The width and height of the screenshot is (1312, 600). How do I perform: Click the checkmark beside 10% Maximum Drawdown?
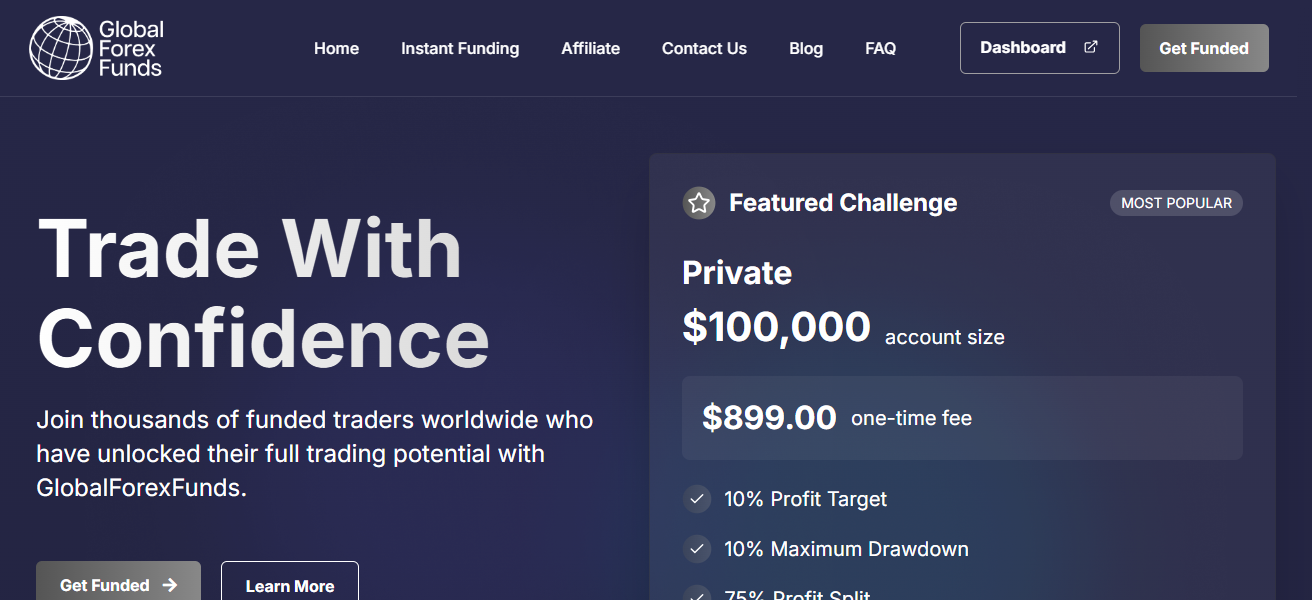click(x=697, y=548)
